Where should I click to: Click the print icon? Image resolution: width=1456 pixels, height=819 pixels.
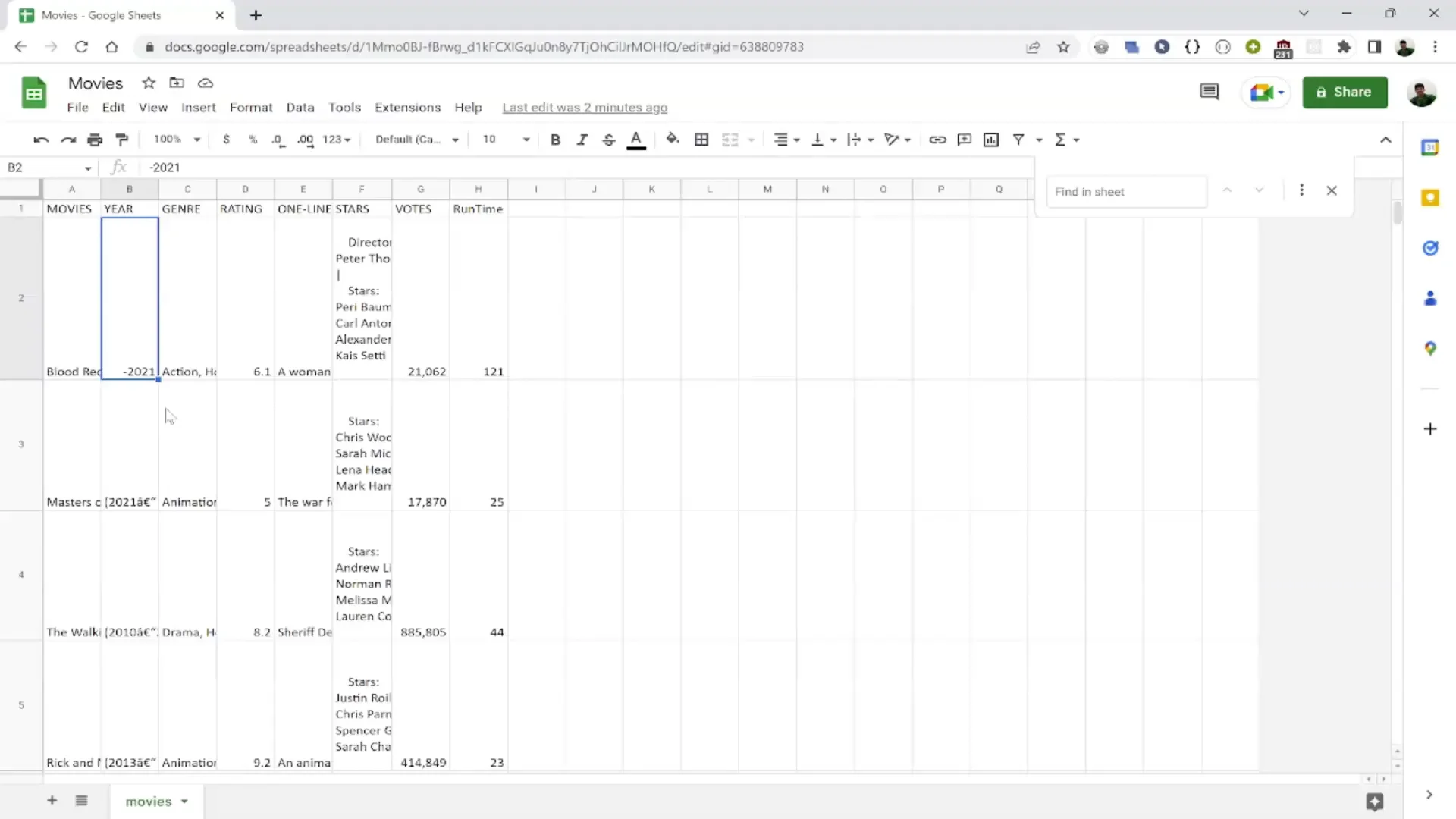(95, 140)
